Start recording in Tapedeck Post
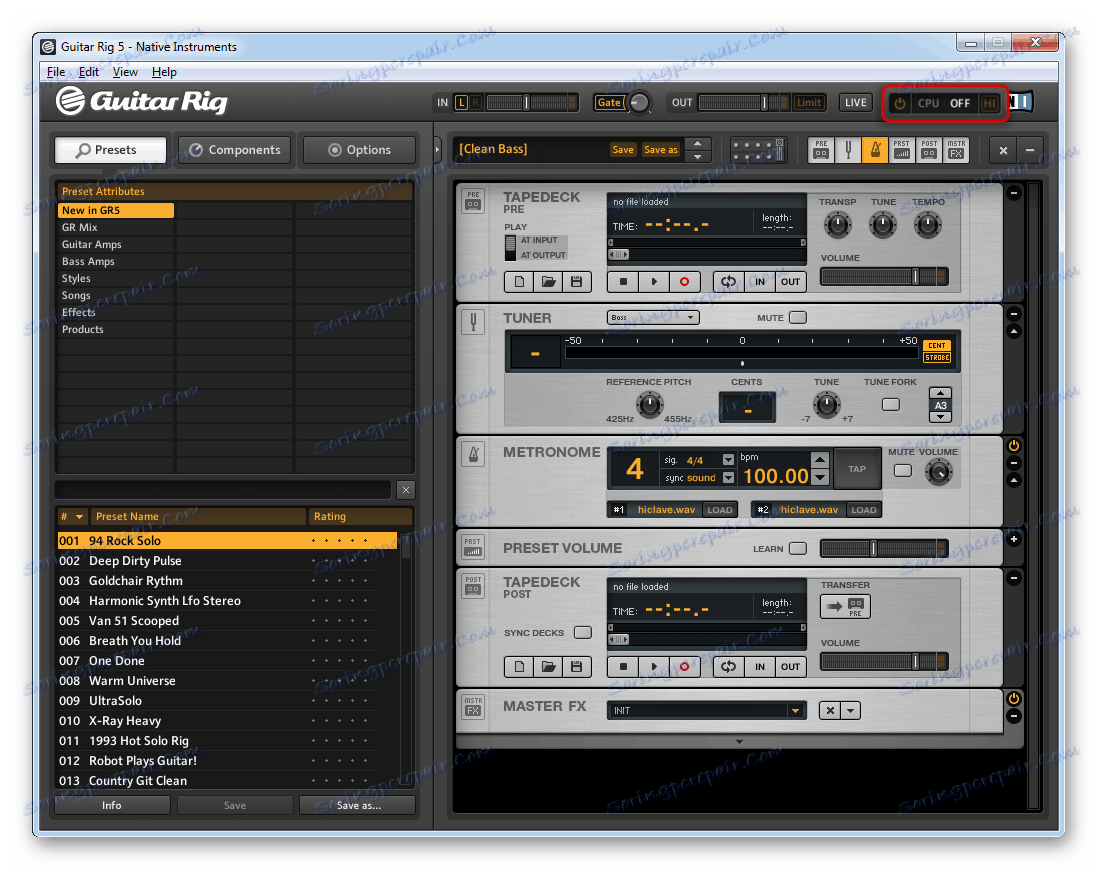This screenshot has height=870, width=1098. click(x=684, y=666)
